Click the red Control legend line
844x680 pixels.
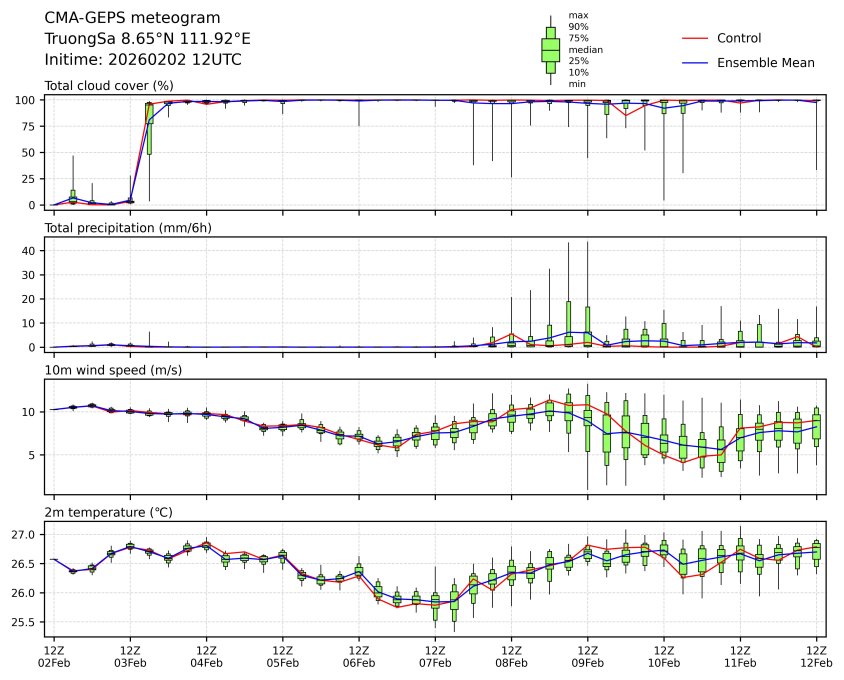point(694,38)
